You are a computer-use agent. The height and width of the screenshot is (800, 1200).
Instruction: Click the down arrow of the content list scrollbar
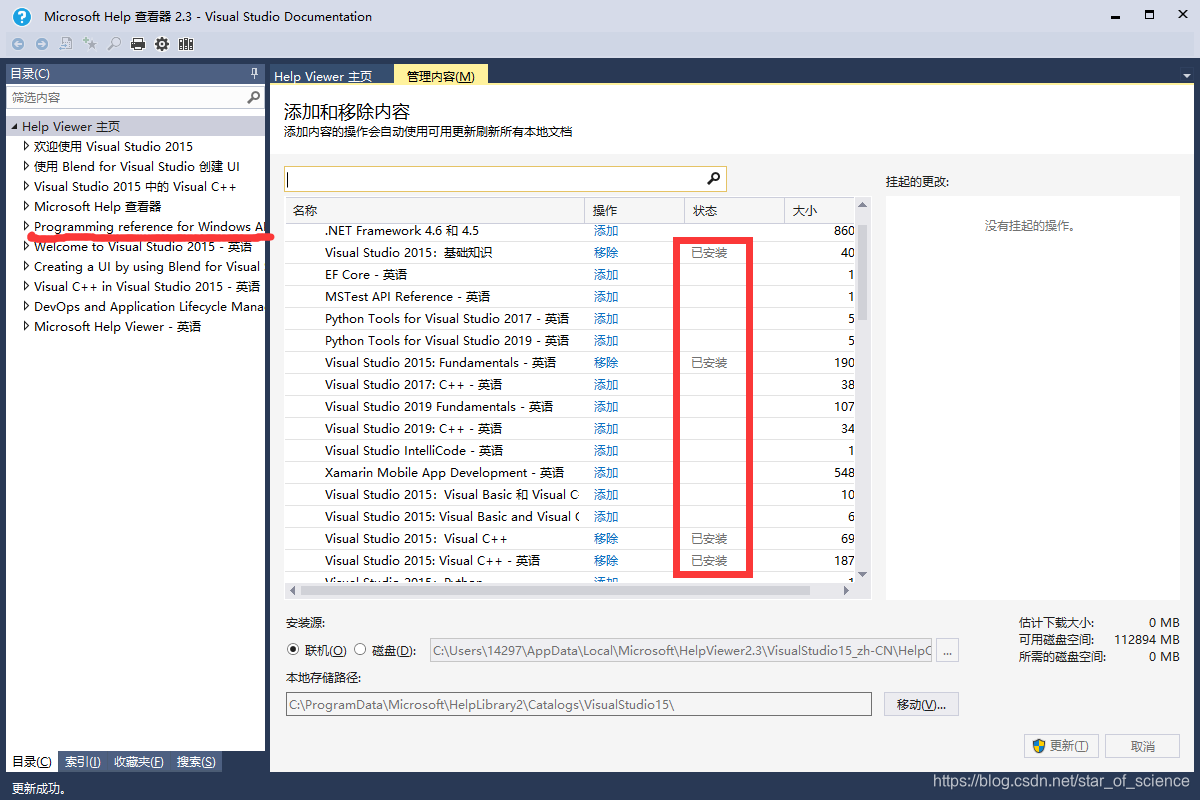pos(862,575)
